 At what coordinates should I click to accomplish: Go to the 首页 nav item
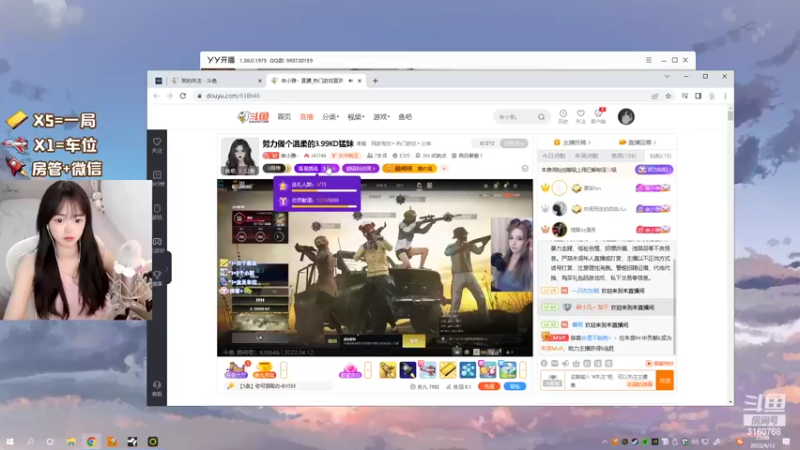click(284, 117)
